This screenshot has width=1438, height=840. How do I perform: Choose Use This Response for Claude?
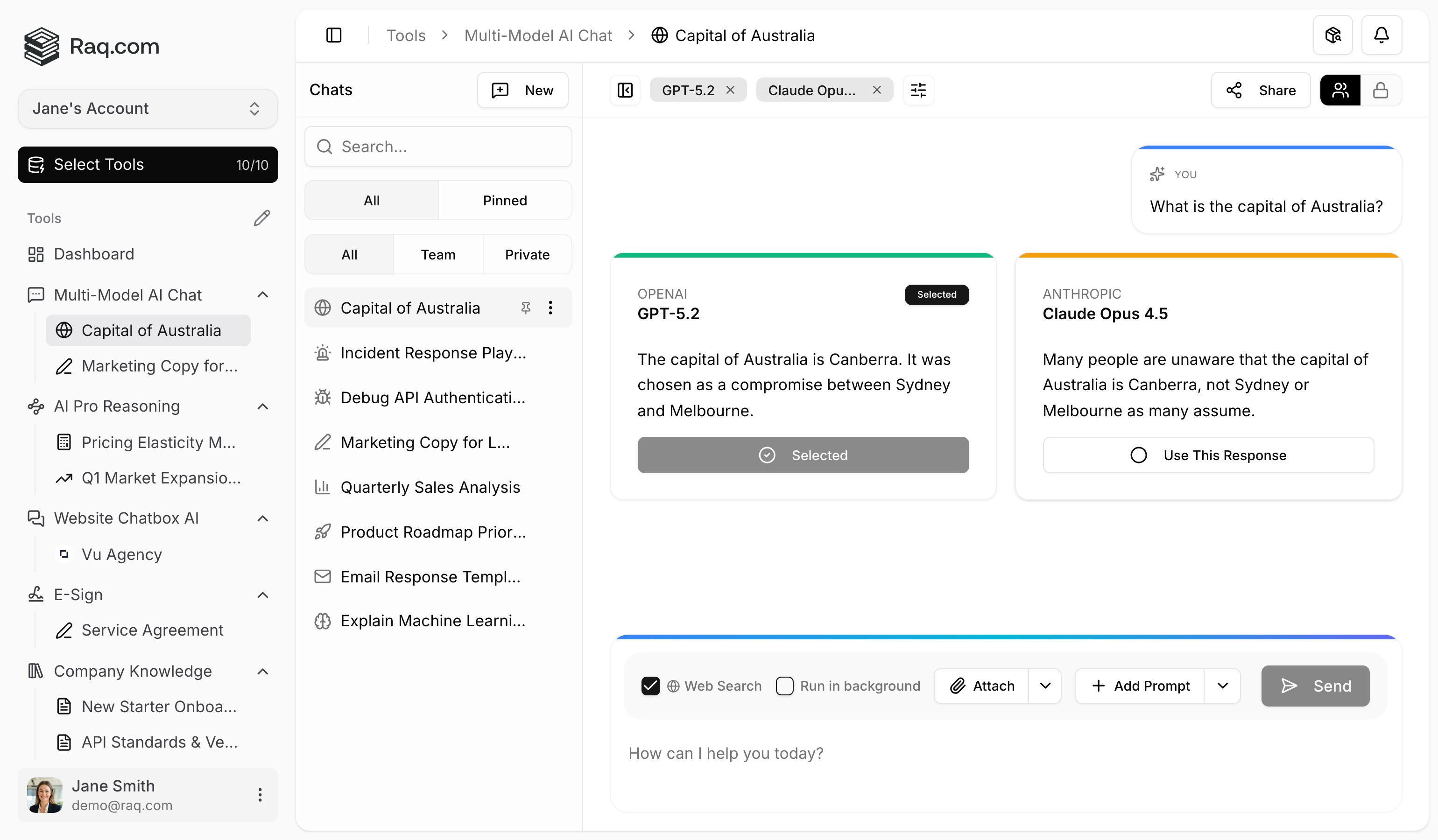1208,455
